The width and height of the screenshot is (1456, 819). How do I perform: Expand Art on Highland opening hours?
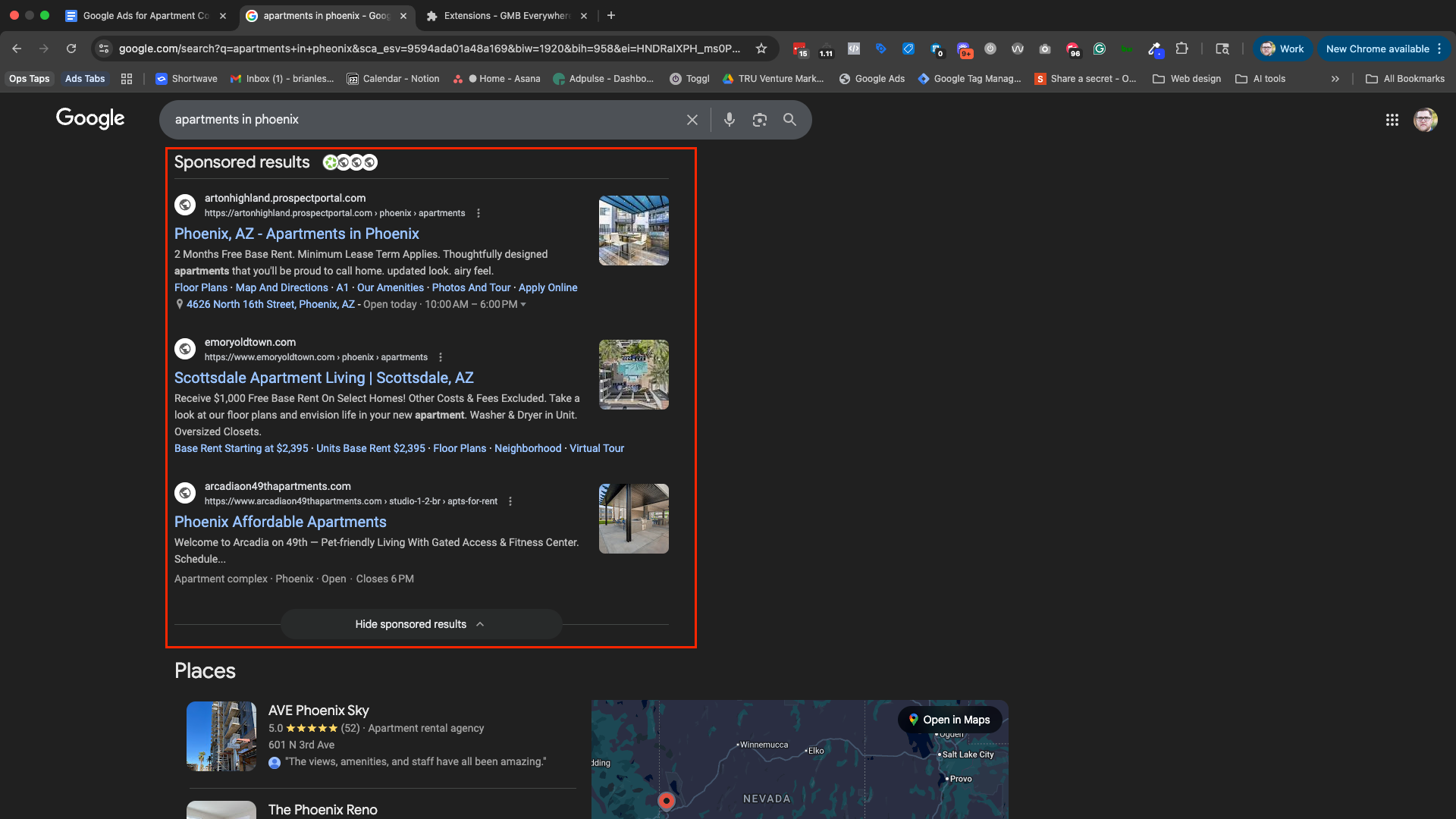pyautogui.click(x=522, y=304)
